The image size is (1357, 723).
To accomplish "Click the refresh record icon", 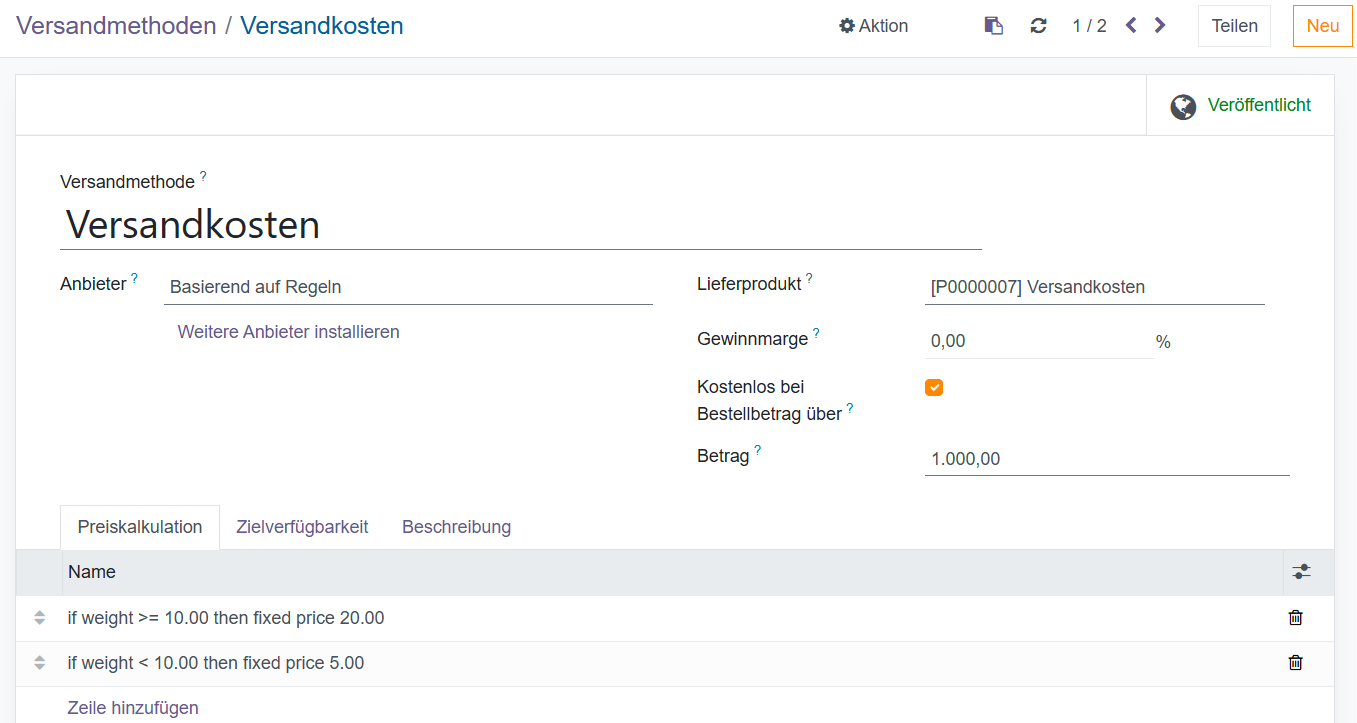I will pyautogui.click(x=1038, y=26).
